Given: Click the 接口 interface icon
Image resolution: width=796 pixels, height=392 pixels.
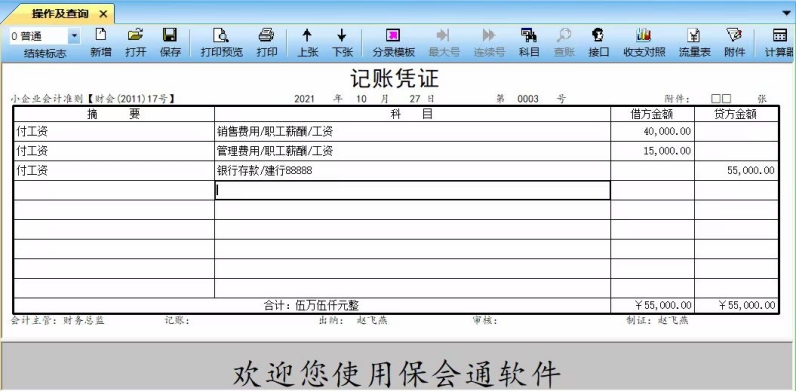Looking at the screenshot, I should click(x=598, y=42).
